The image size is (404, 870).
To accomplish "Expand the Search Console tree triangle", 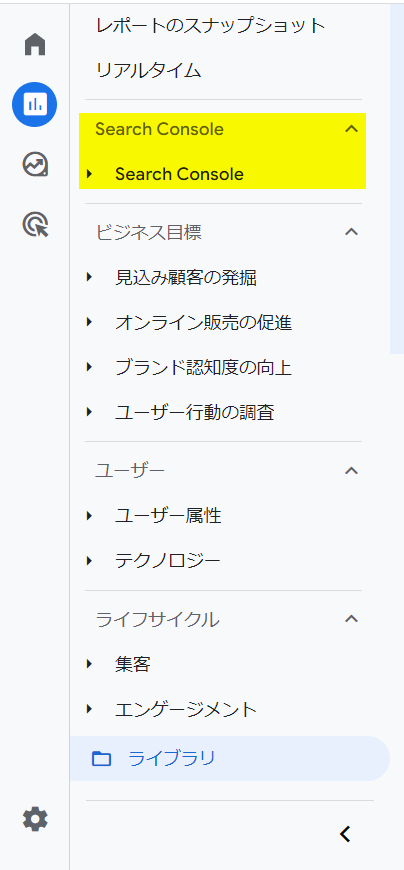I will [x=89, y=174].
